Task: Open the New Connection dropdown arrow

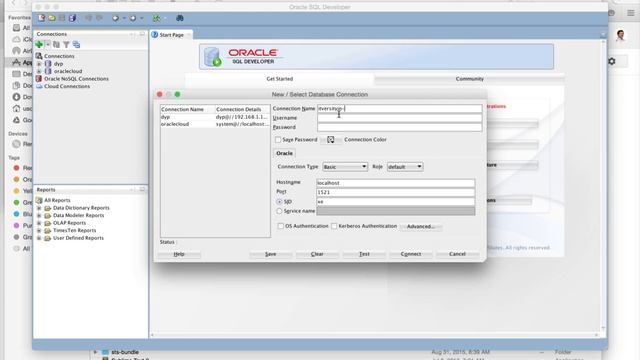Action: [48, 44]
